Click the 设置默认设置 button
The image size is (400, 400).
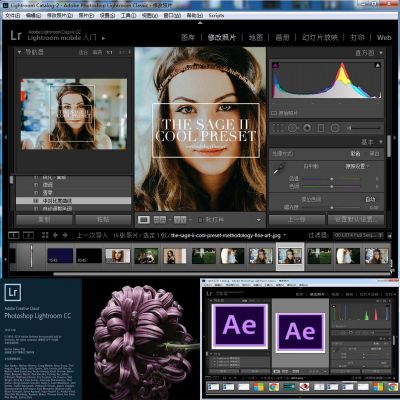click(356, 220)
